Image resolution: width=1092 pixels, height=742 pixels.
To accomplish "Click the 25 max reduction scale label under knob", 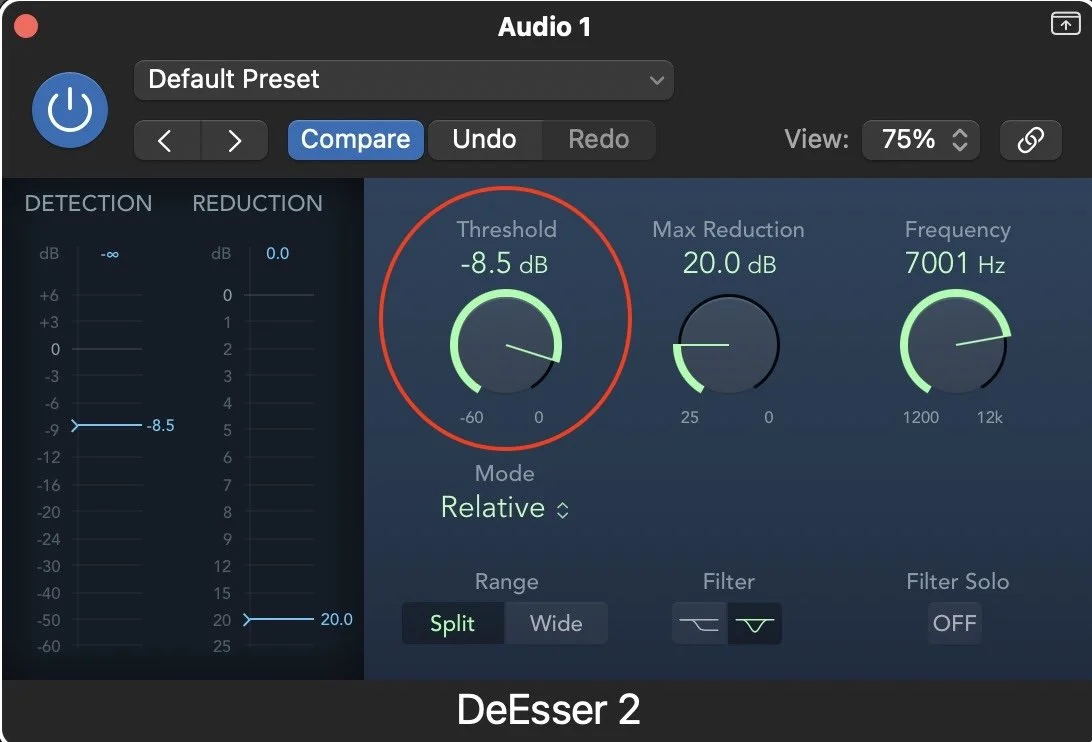I will pyautogui.click(x=689, y=417).
